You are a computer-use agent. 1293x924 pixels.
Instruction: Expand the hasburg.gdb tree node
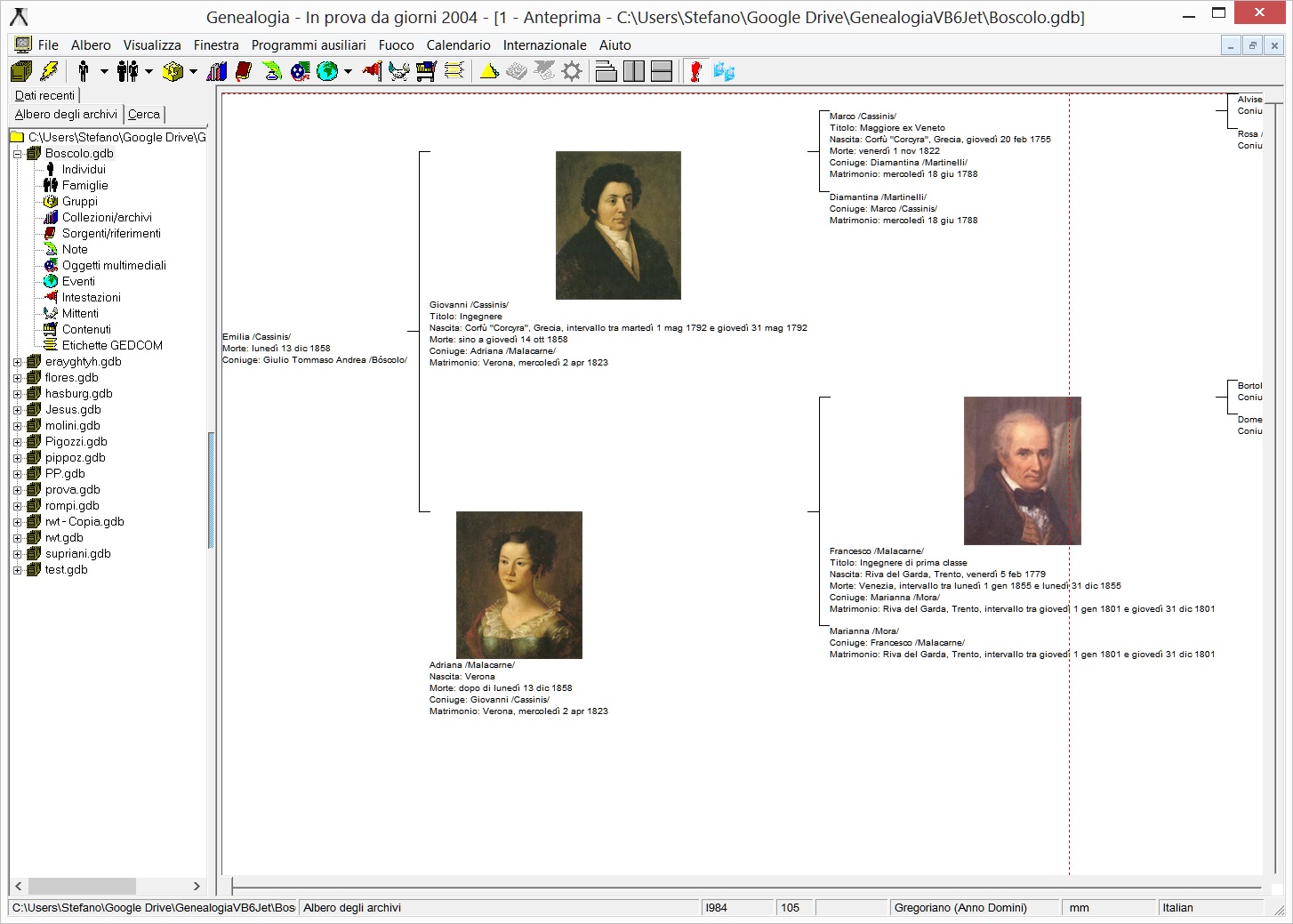(x=17, y=394)
